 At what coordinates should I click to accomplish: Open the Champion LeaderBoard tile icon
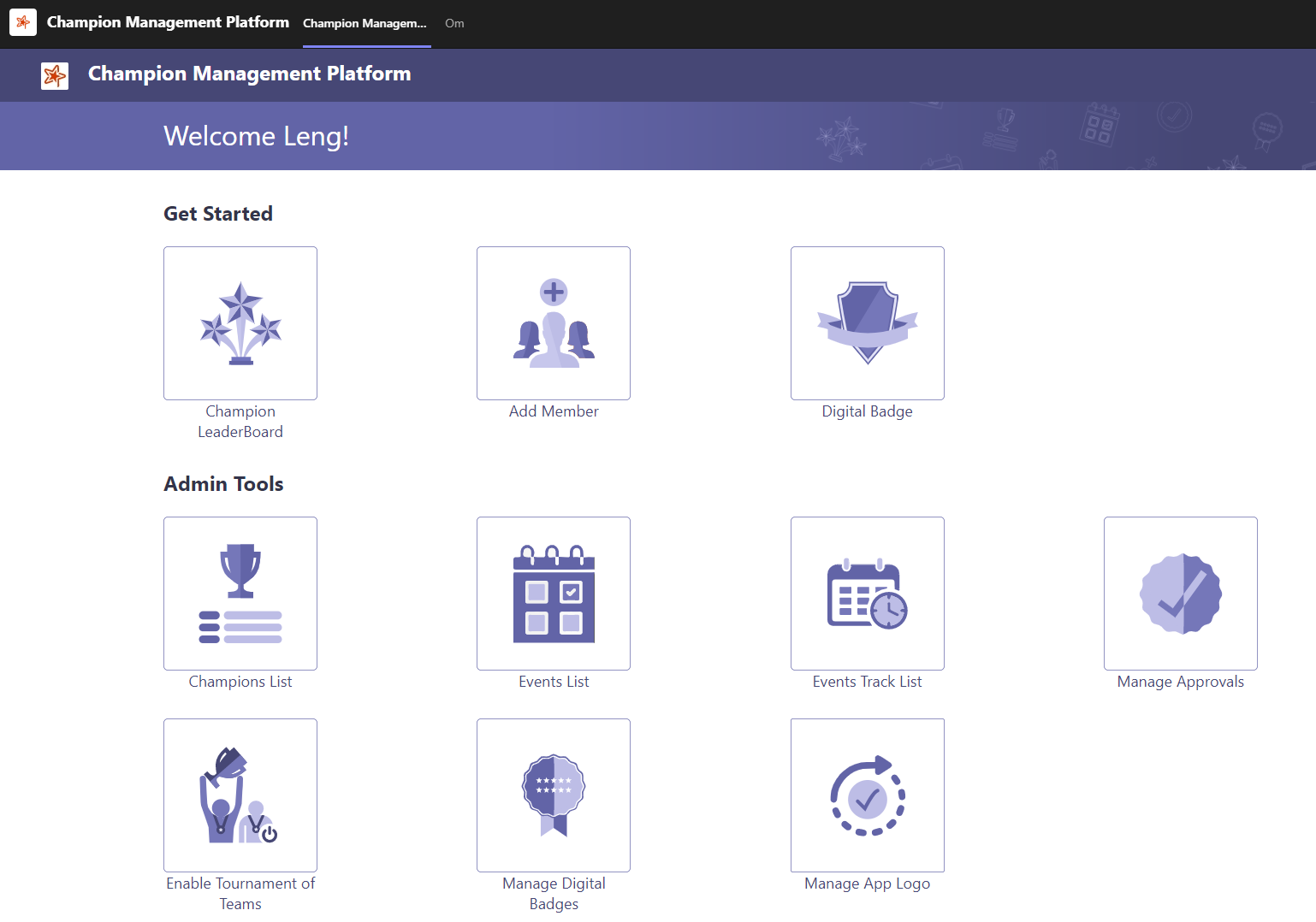pos(240,322)
